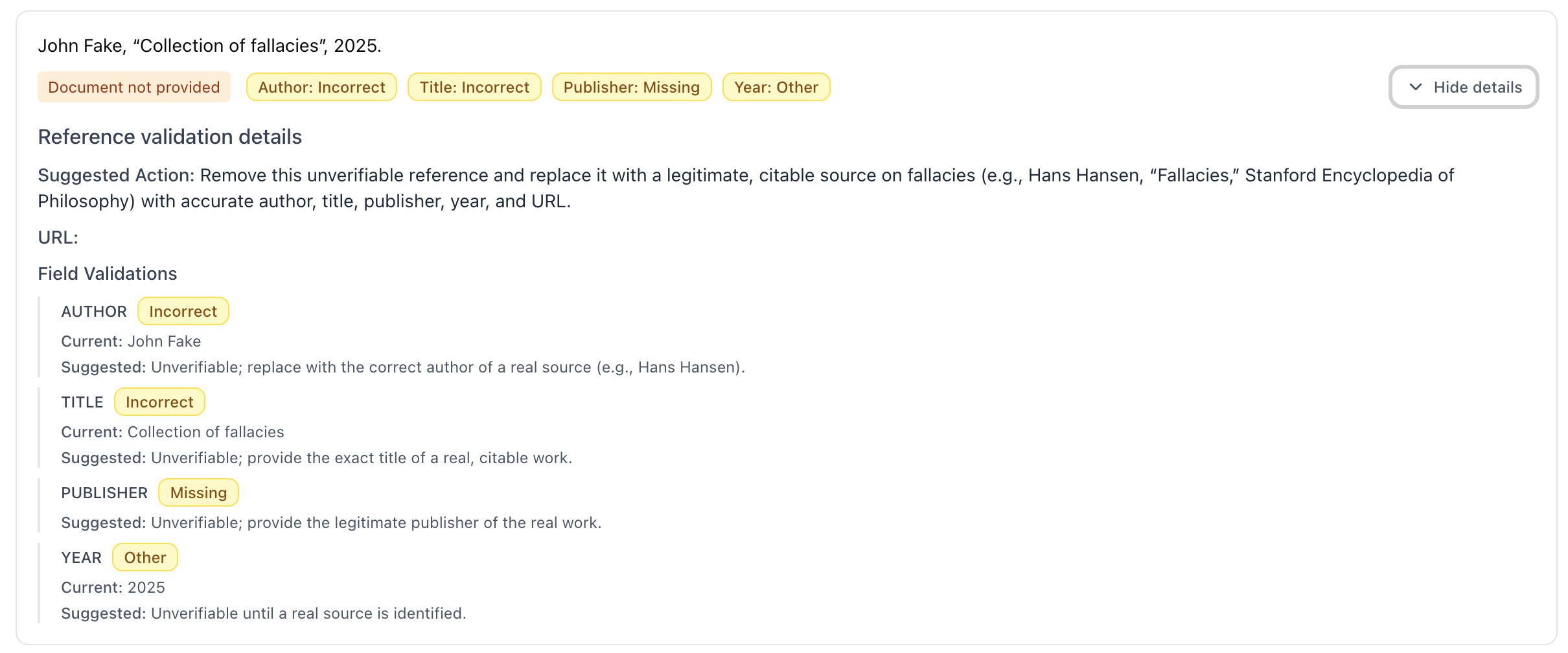
Task: Click the 'Author: Incorrect' validation pill
Action: (321, 87)
